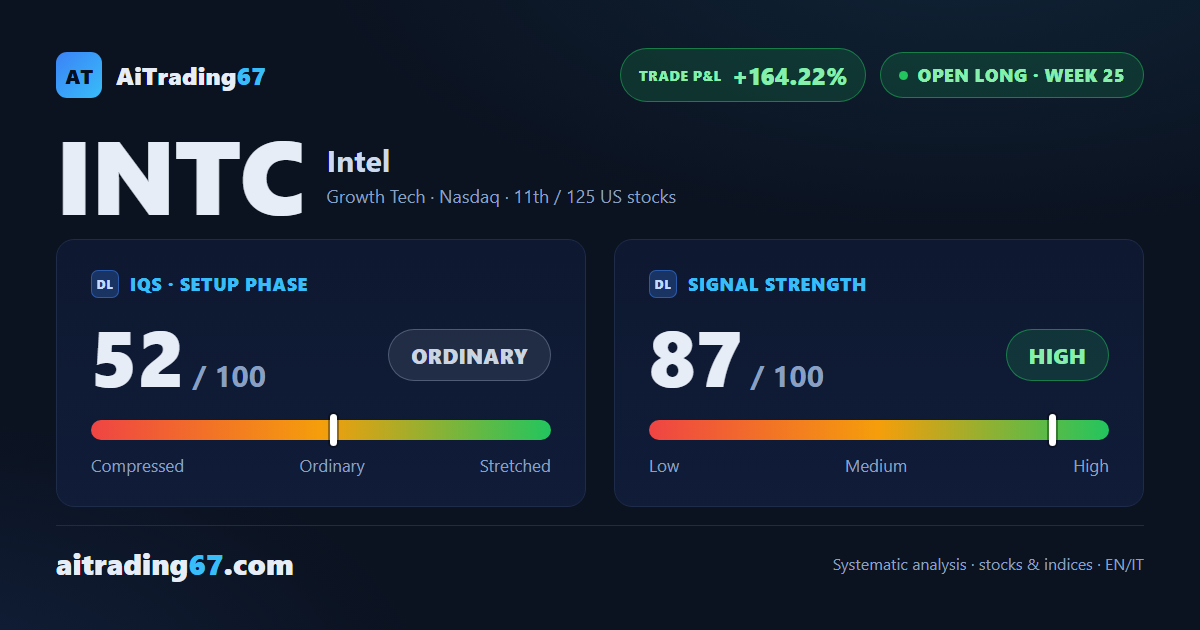This screenshot has height=630, width=1200.
Task: Click the score value 52
Action: coord(138,360)
